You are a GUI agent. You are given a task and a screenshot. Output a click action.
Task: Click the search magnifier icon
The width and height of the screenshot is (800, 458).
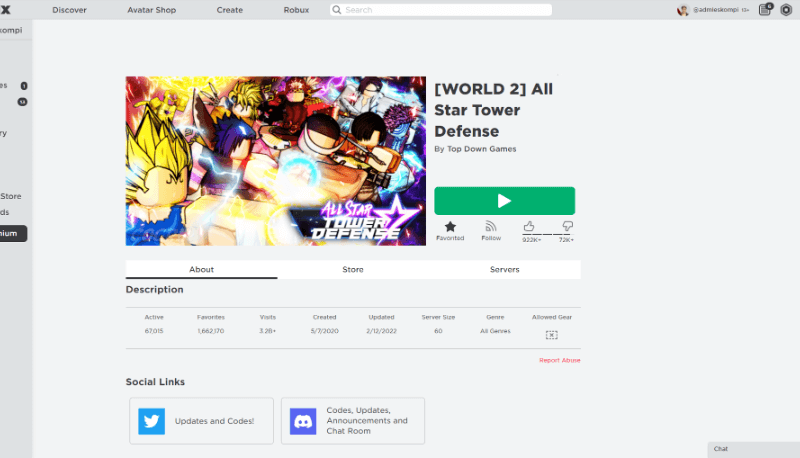337,10
